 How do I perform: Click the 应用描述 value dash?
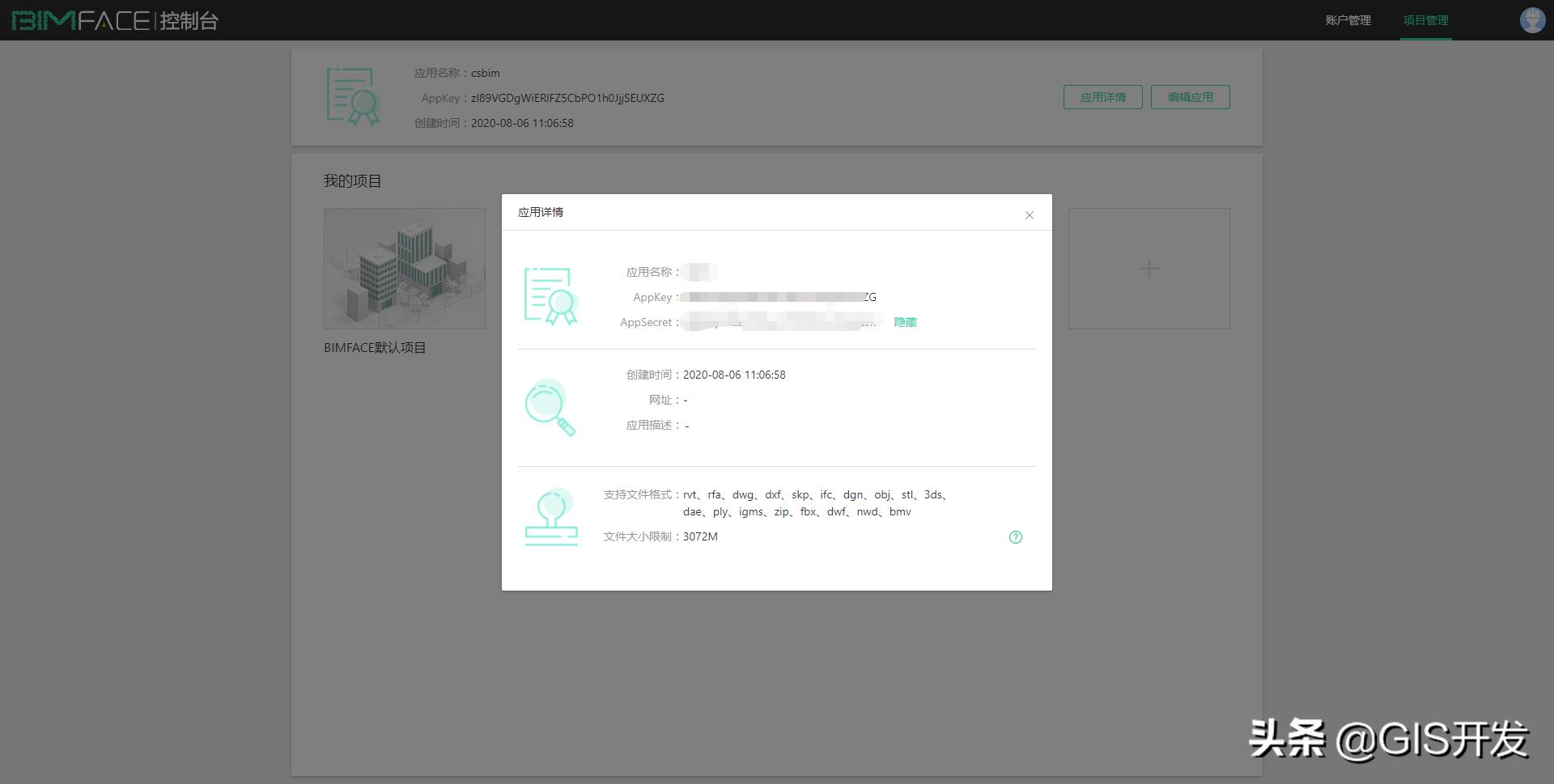click(x=686, y=425)
